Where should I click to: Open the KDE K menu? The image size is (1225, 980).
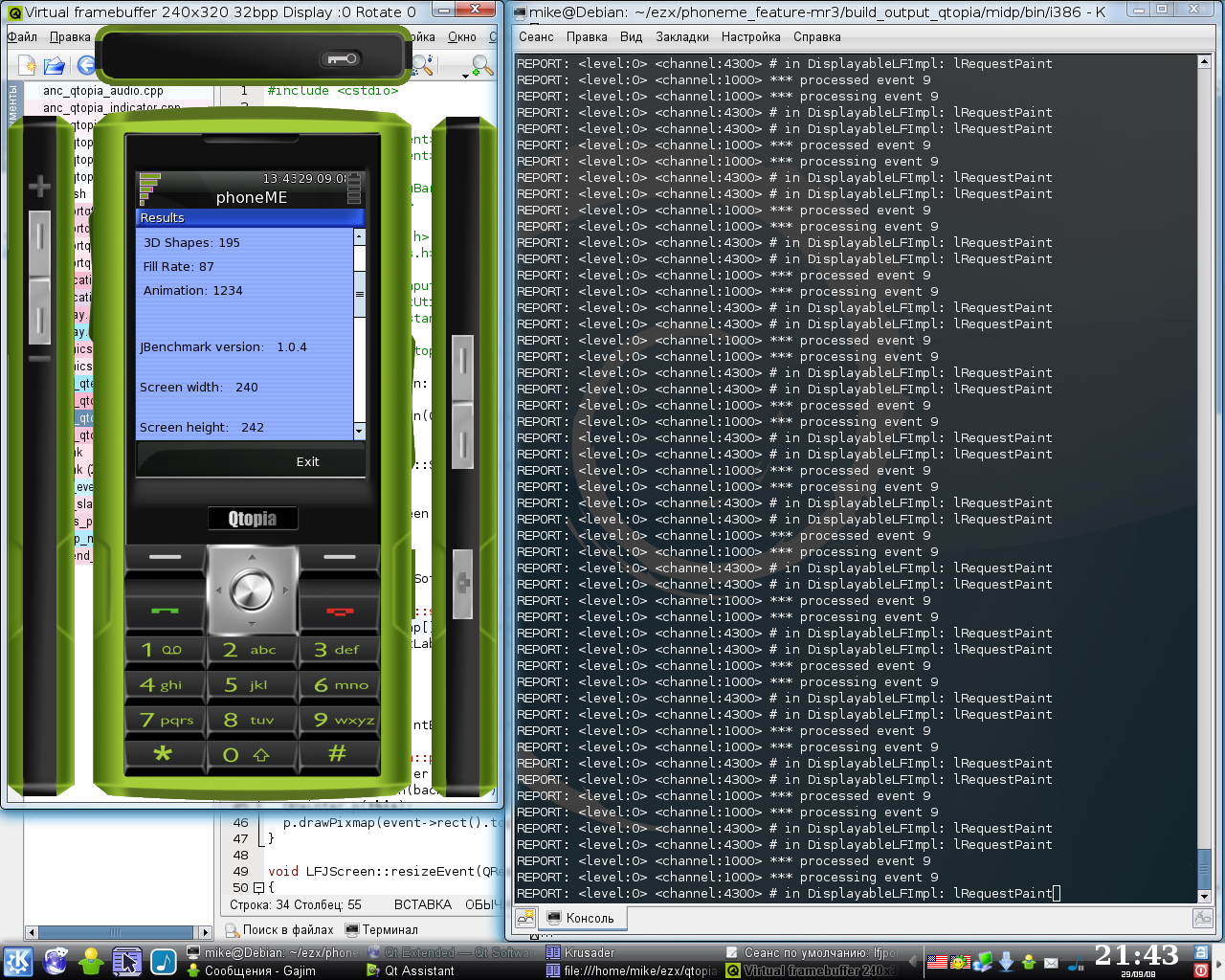(x=18, y=962)
